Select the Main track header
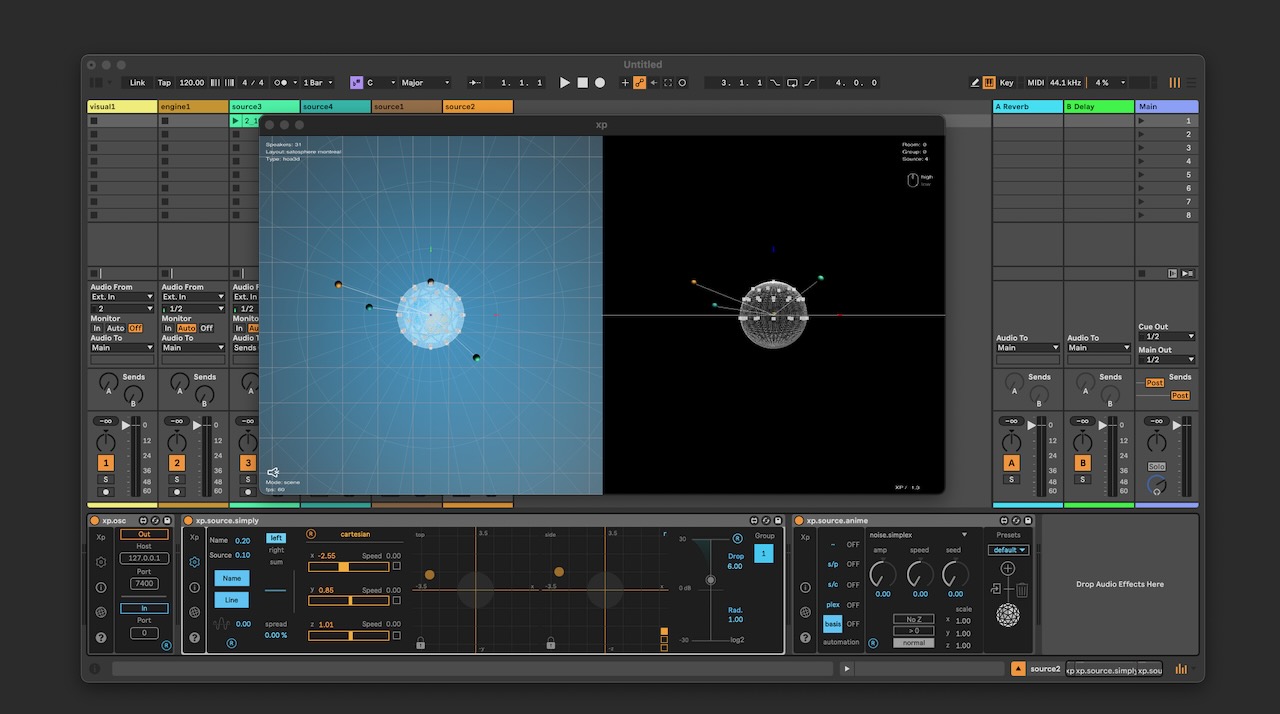The image size is (1280, 714). [1167, 107]
